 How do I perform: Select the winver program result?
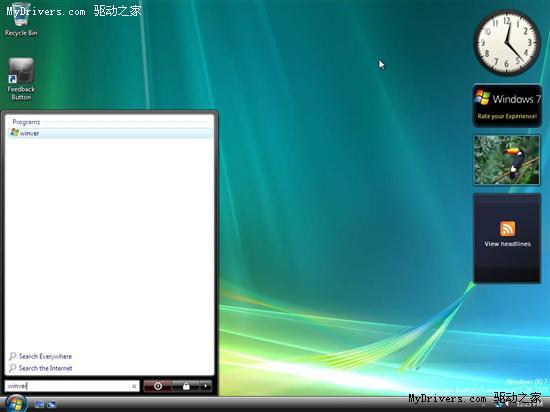(110, 133)
